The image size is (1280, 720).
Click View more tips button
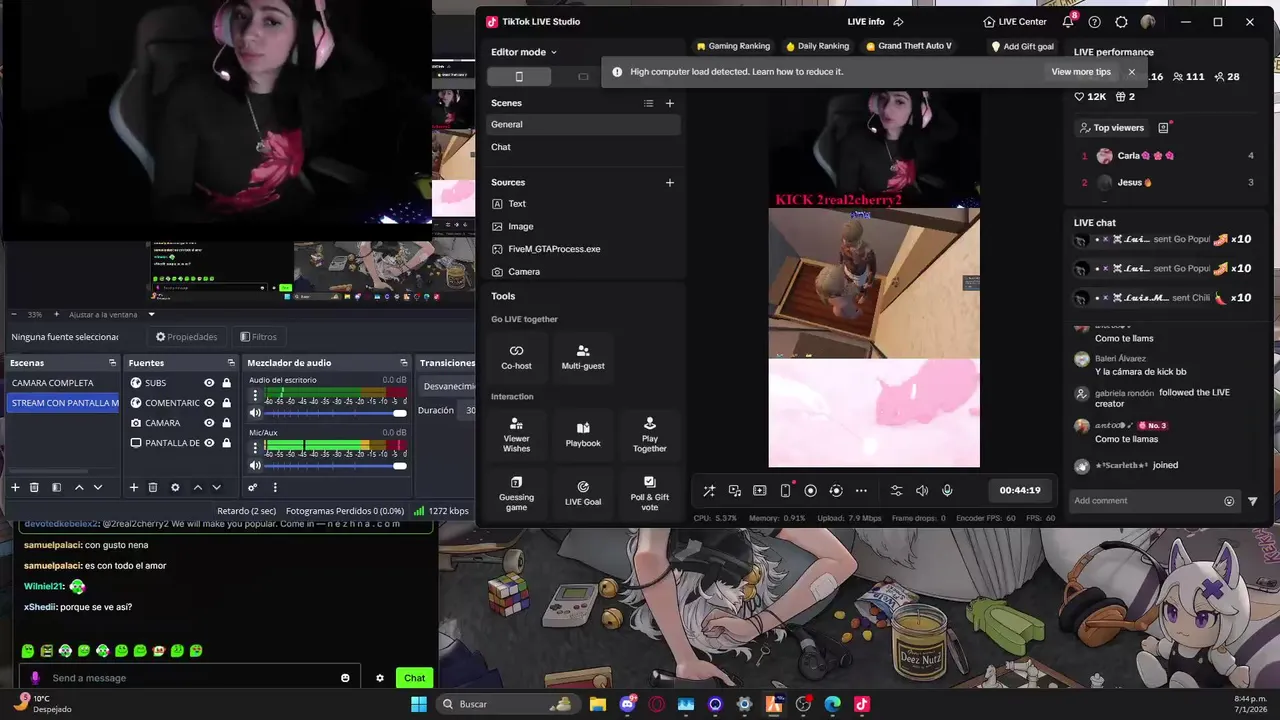pos(1081,72)
